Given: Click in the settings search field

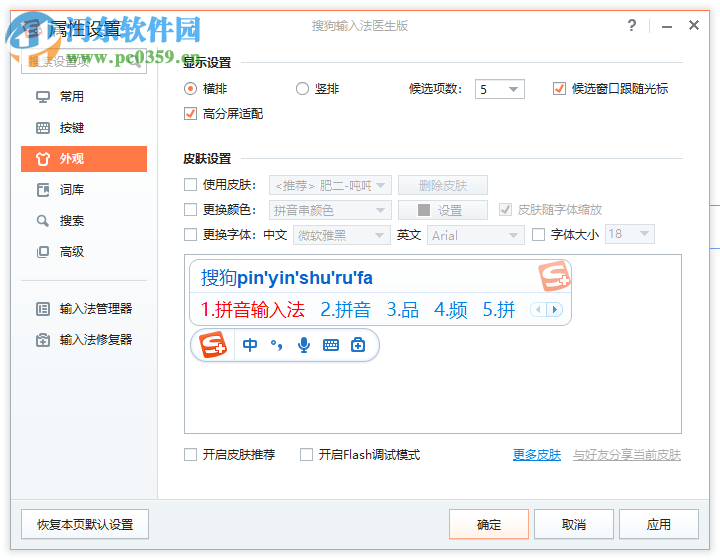Looking at the screenshot, I should pyautogui.click(x=84, y=62).
